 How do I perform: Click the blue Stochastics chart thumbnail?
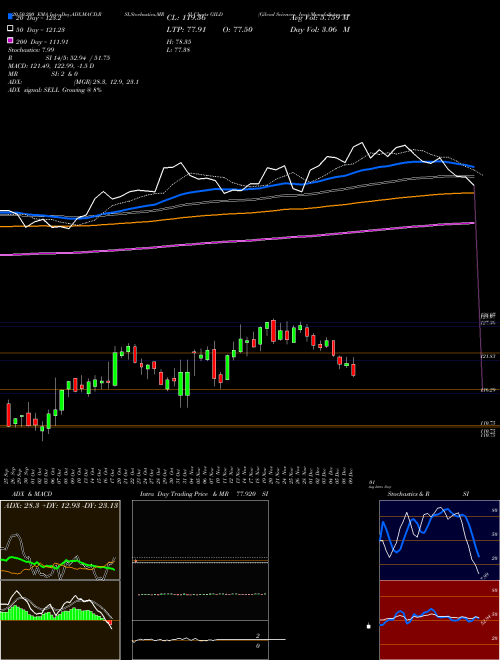point(439,540)
